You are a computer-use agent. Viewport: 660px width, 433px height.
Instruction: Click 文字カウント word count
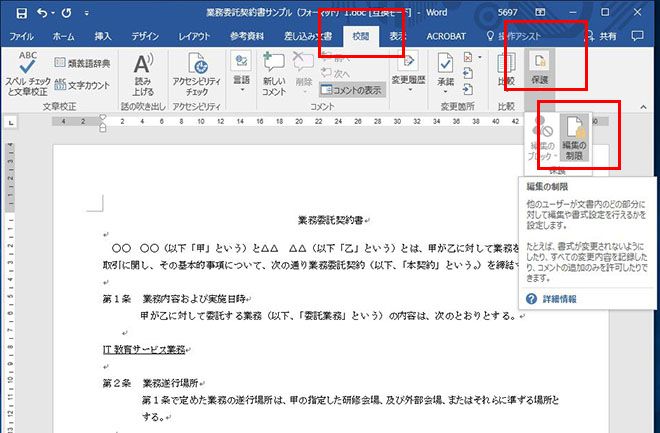[x=84, y=85]
